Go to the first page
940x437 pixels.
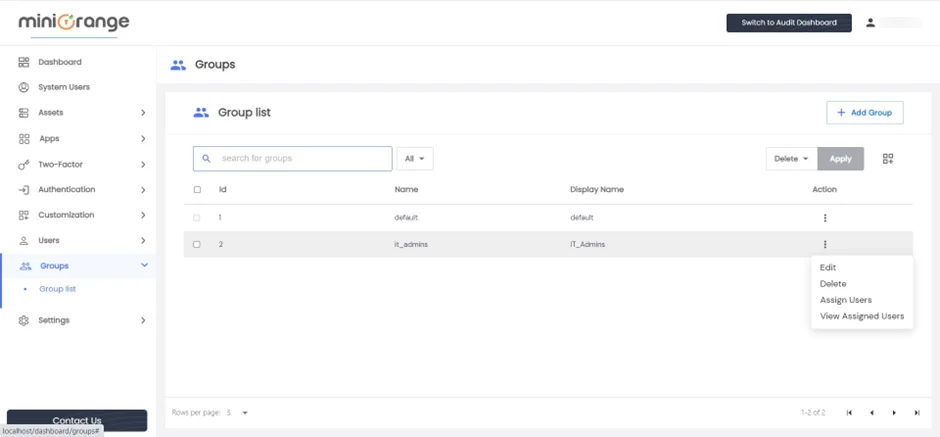pyautogui.click(x=849, y=412)
